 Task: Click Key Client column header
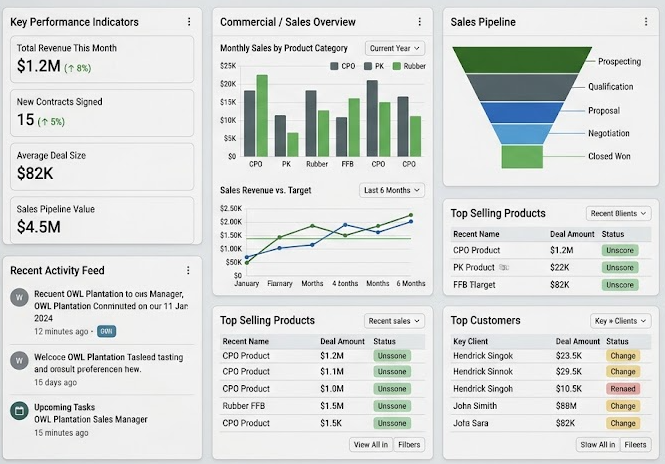[x=470, y=341]
